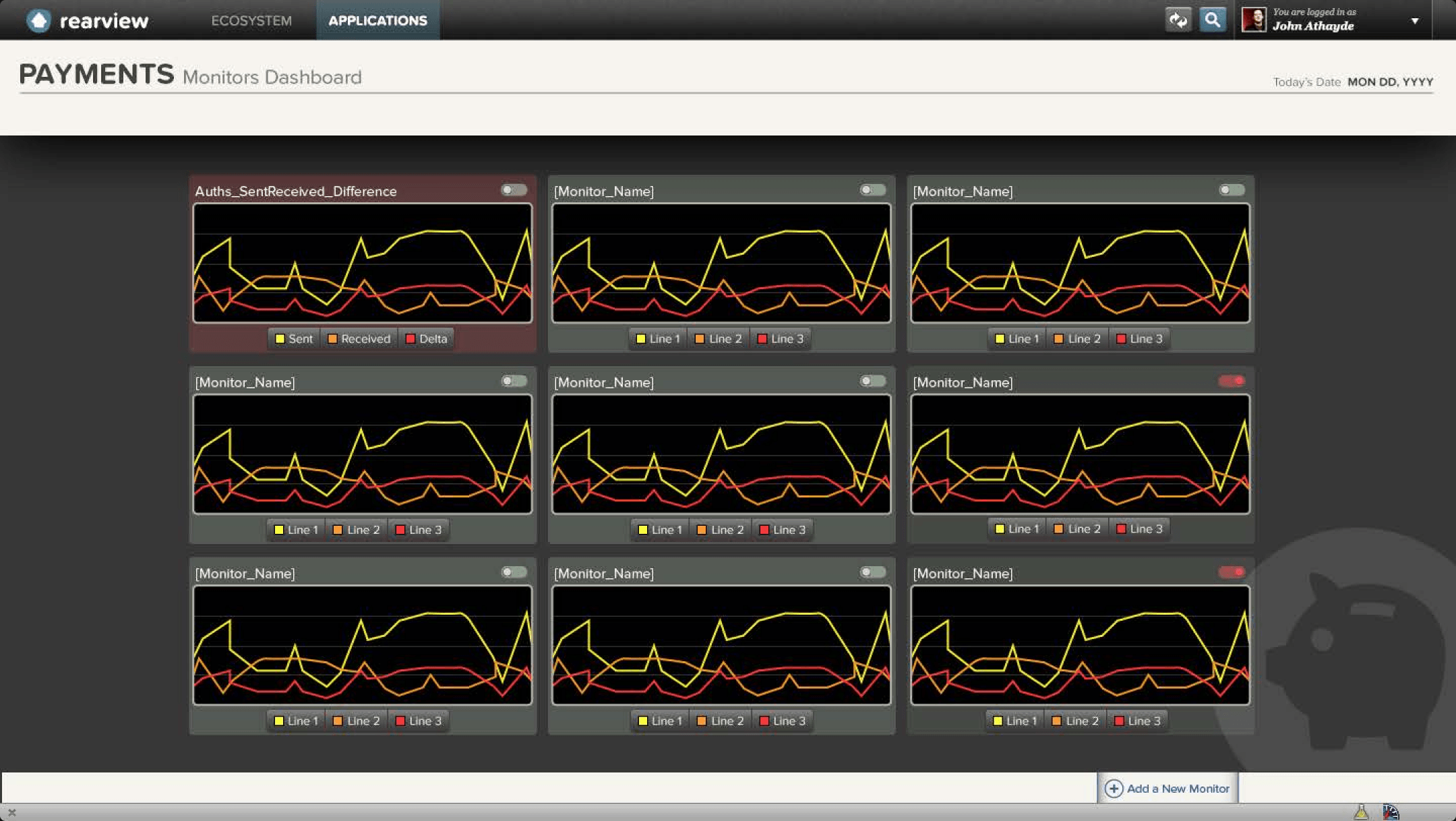The height and width of the screenshot is (821, 1456).
Task: Toggle the switch on top-row middle monitor
Action: coord(873,190)
